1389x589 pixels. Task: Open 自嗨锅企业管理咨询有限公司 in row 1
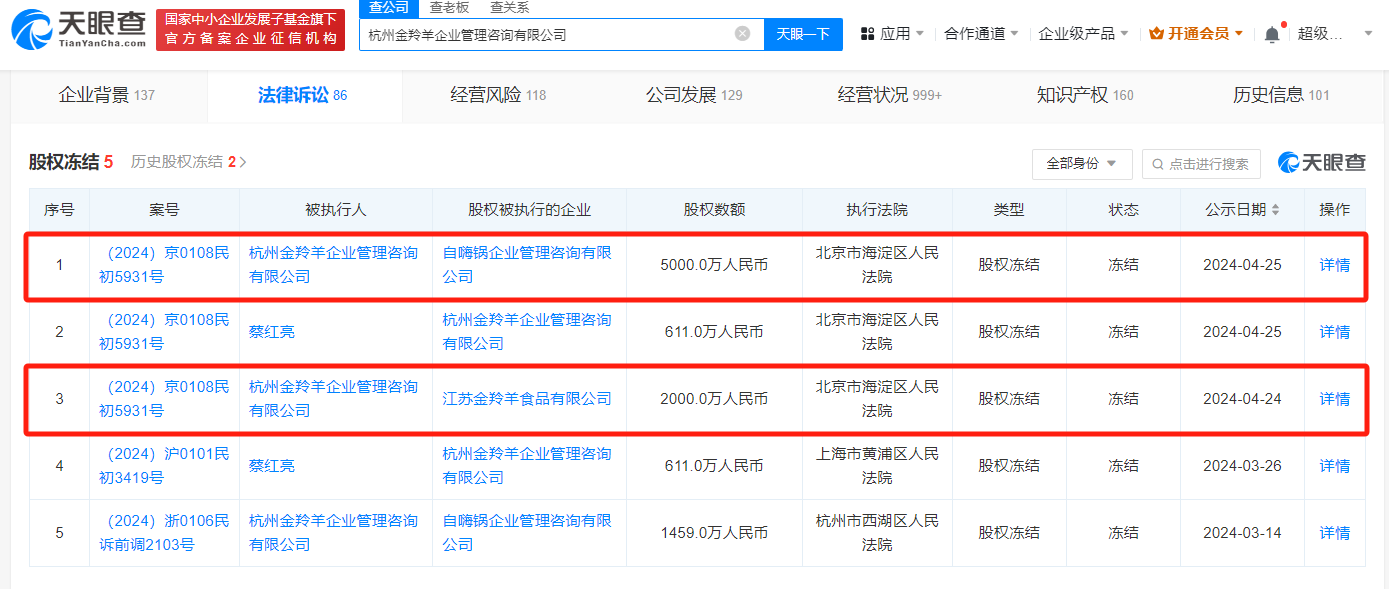point(527,265)
